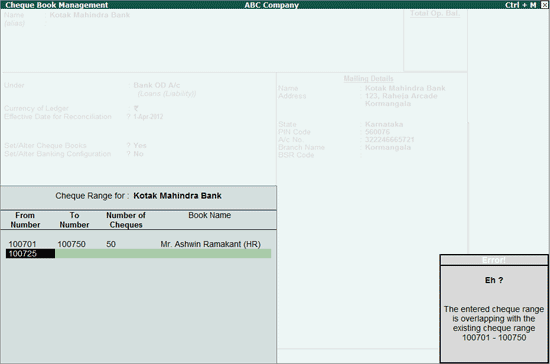
Task: Close the Cheque Book Management window
Action: [x=544, y=5]
